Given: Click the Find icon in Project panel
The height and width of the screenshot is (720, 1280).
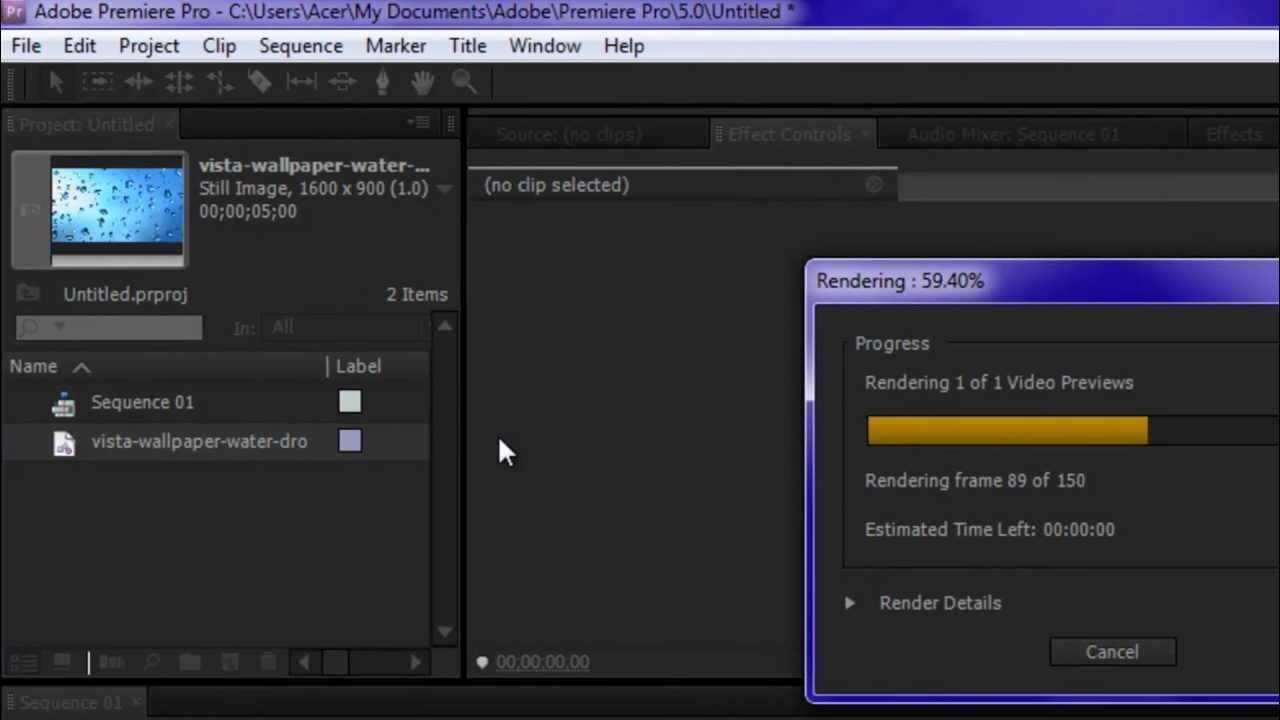Looking at the screenshot, I should click(151, 662).
